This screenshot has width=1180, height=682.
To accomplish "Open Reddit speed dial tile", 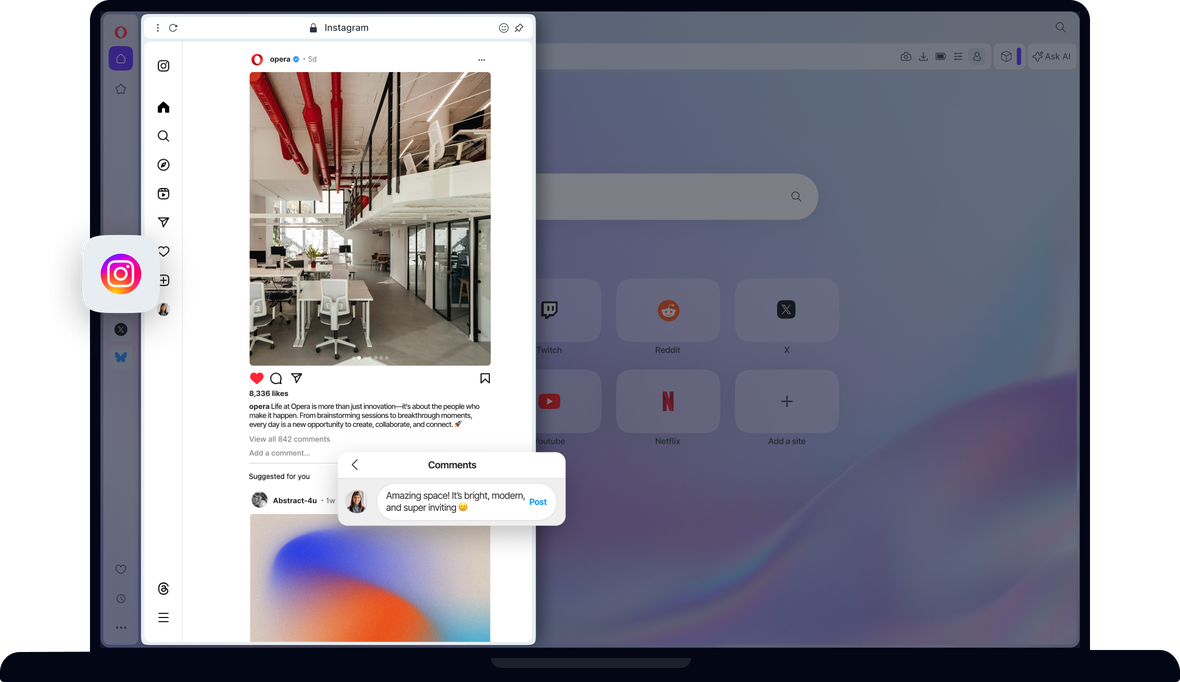I will pos(668,312).
